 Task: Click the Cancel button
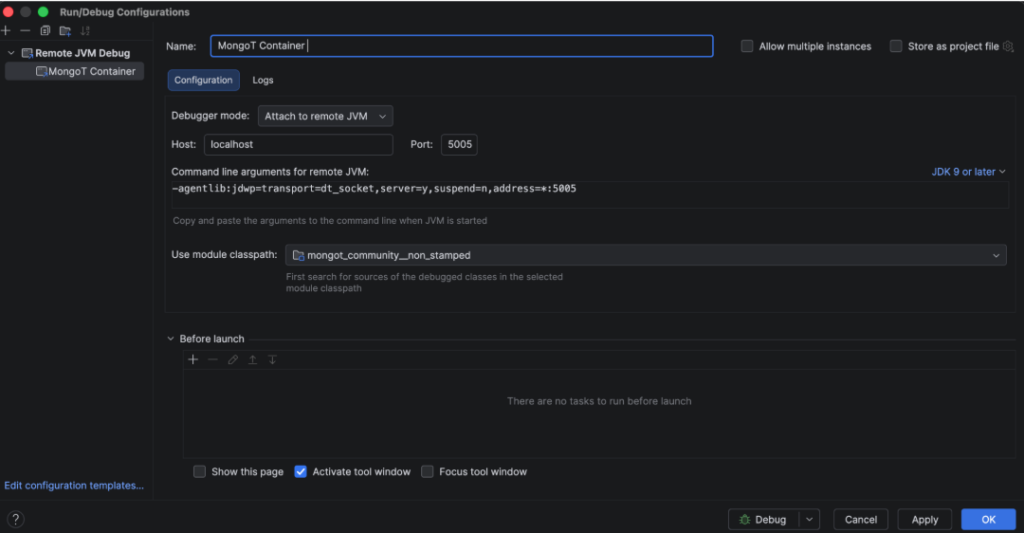pyautogui.click(x=861, y=520)
